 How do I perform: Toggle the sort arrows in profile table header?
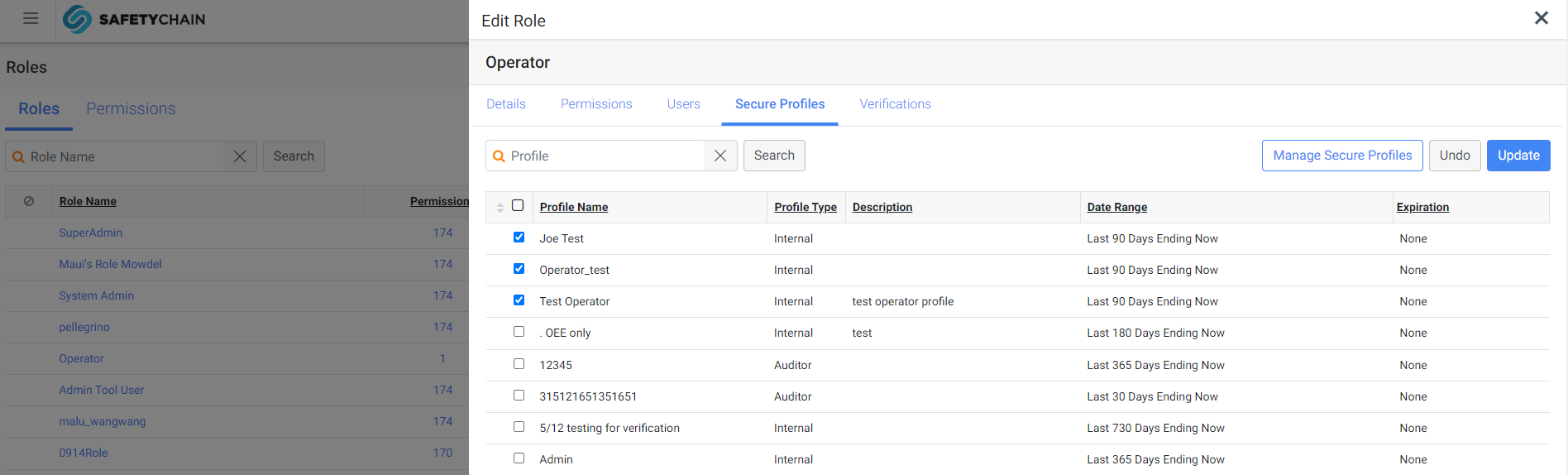coord(500,208)
